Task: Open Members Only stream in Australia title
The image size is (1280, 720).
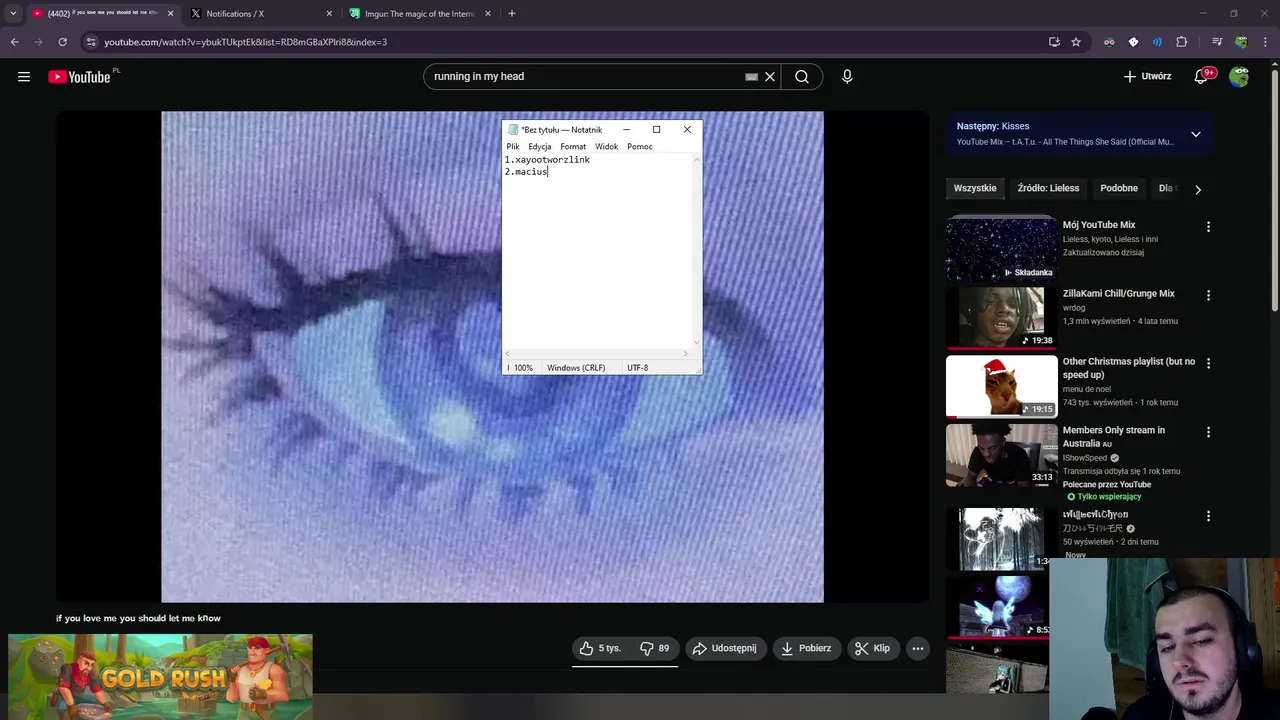Action: (x=1113, y=436)
